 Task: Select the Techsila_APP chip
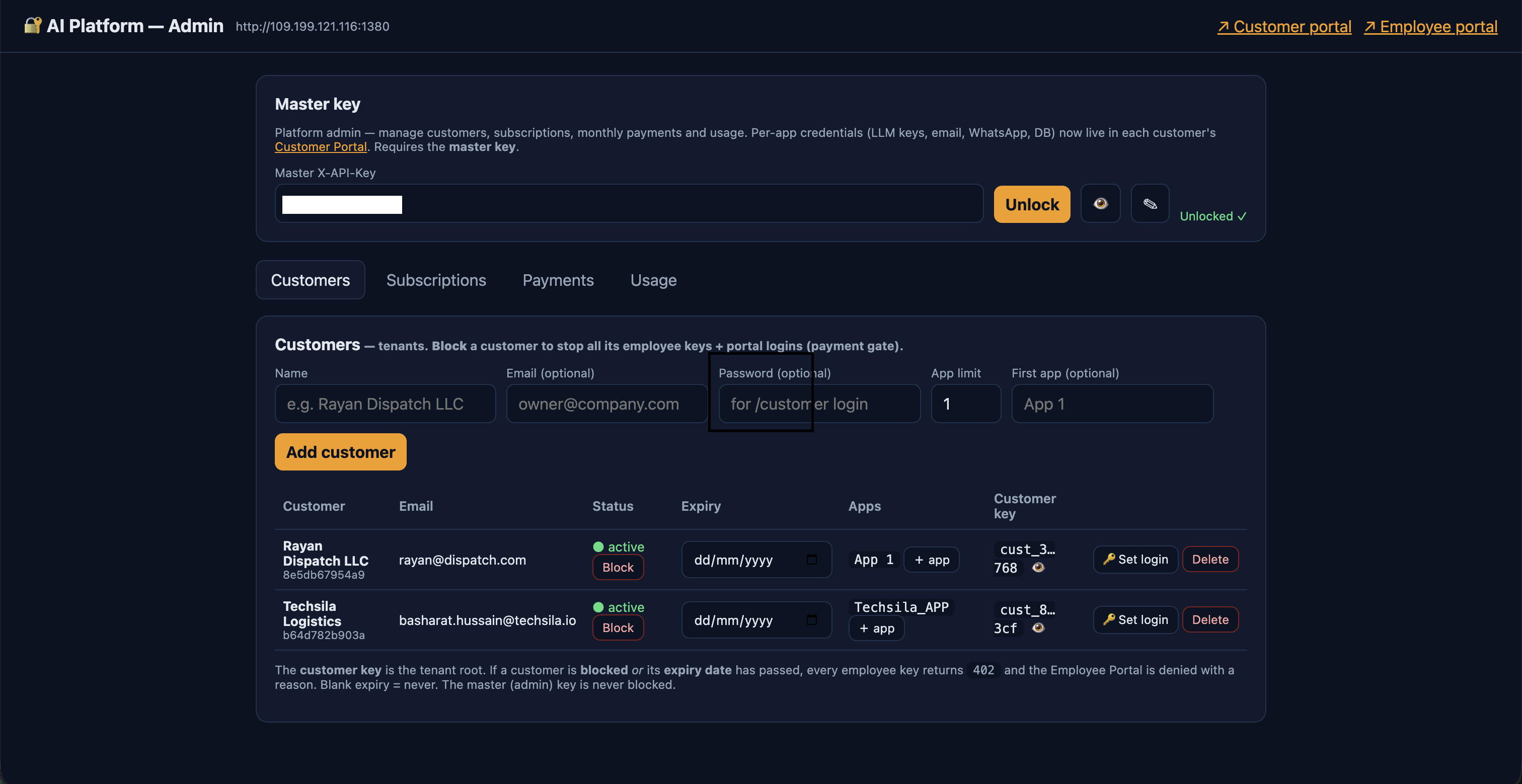click(901, 607)
